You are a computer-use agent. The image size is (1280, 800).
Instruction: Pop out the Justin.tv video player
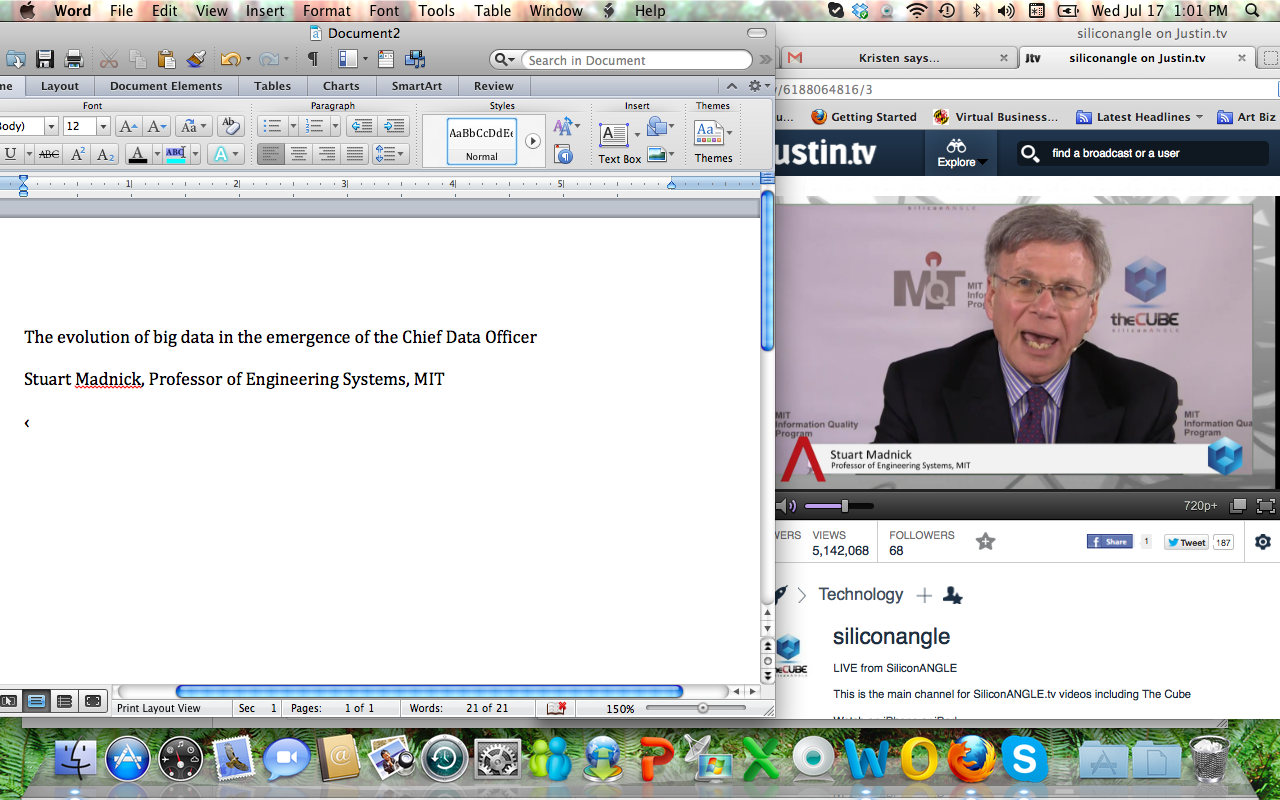(1238, 506)
